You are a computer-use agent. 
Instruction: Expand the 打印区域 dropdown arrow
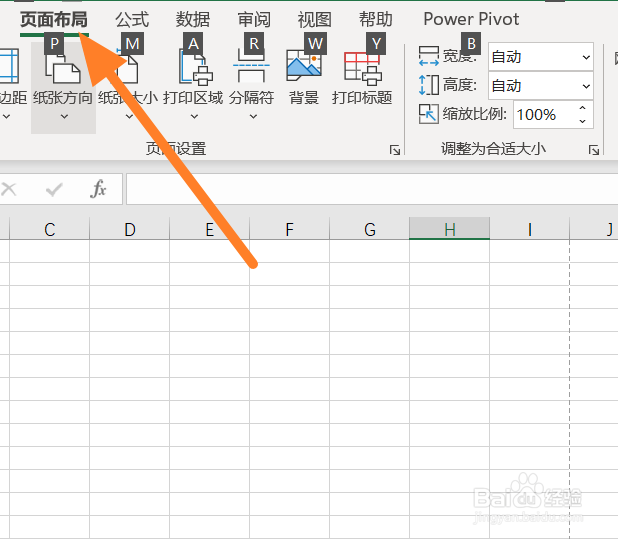[x=194, y=117]
